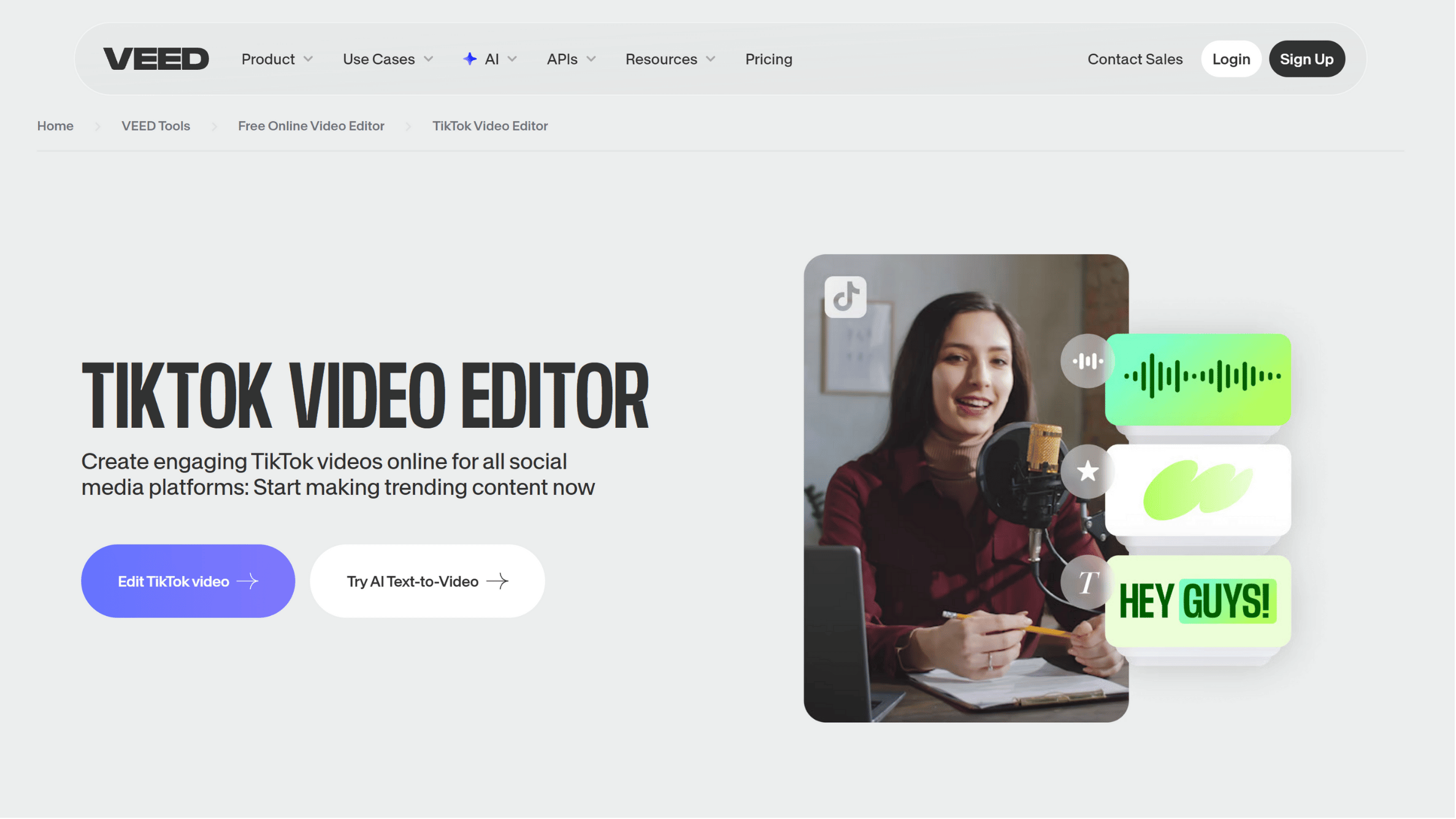
Task: Open Free Online Video Editor breadcrumb
Action: pos(311,126)
